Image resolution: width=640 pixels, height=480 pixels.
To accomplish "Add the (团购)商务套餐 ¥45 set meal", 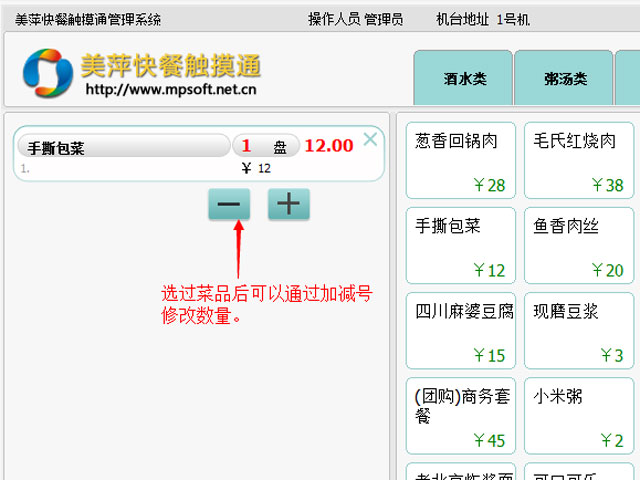I will click(x=461, y=416).
